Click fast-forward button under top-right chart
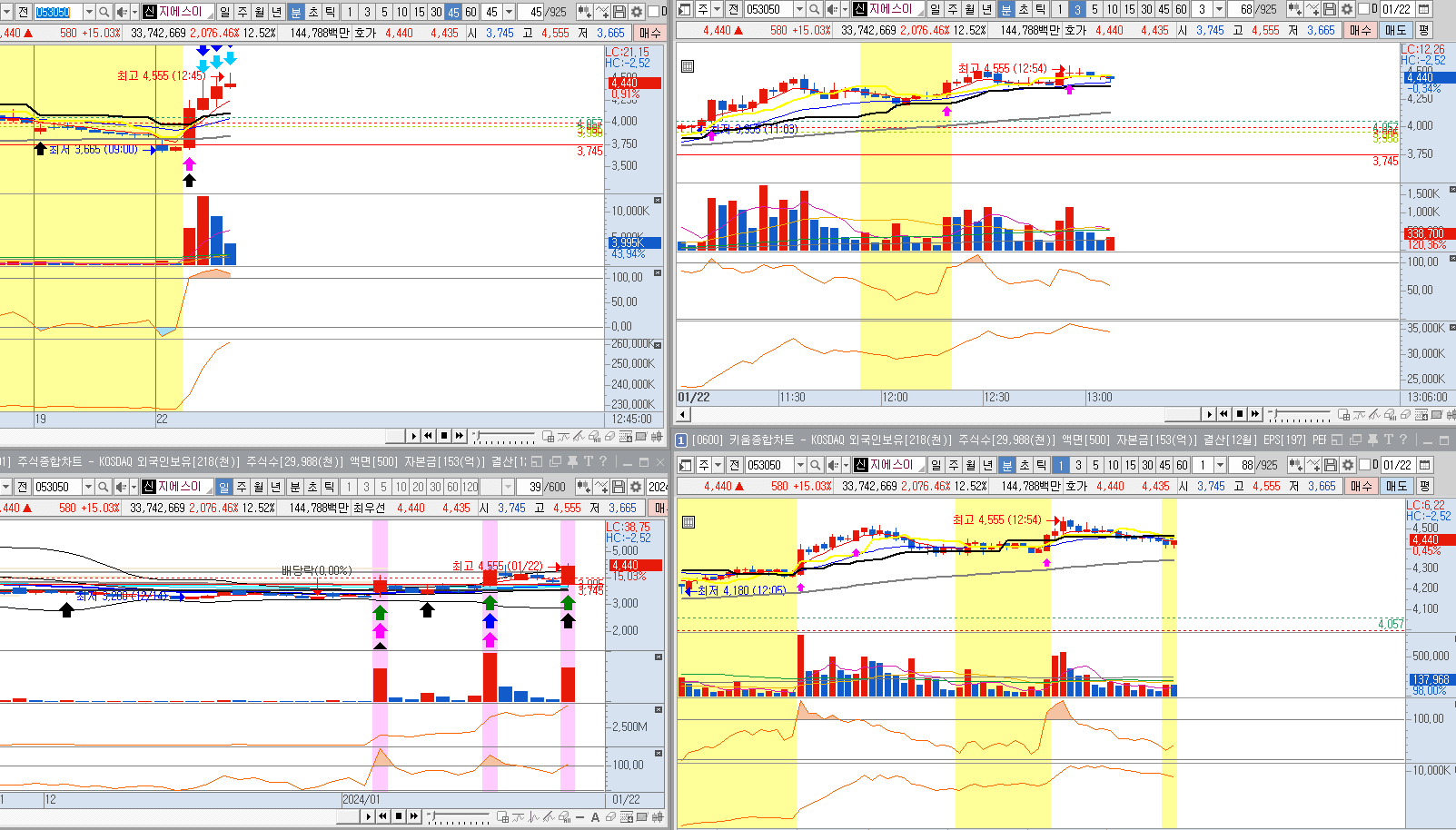 click(x=1255, y=414)
